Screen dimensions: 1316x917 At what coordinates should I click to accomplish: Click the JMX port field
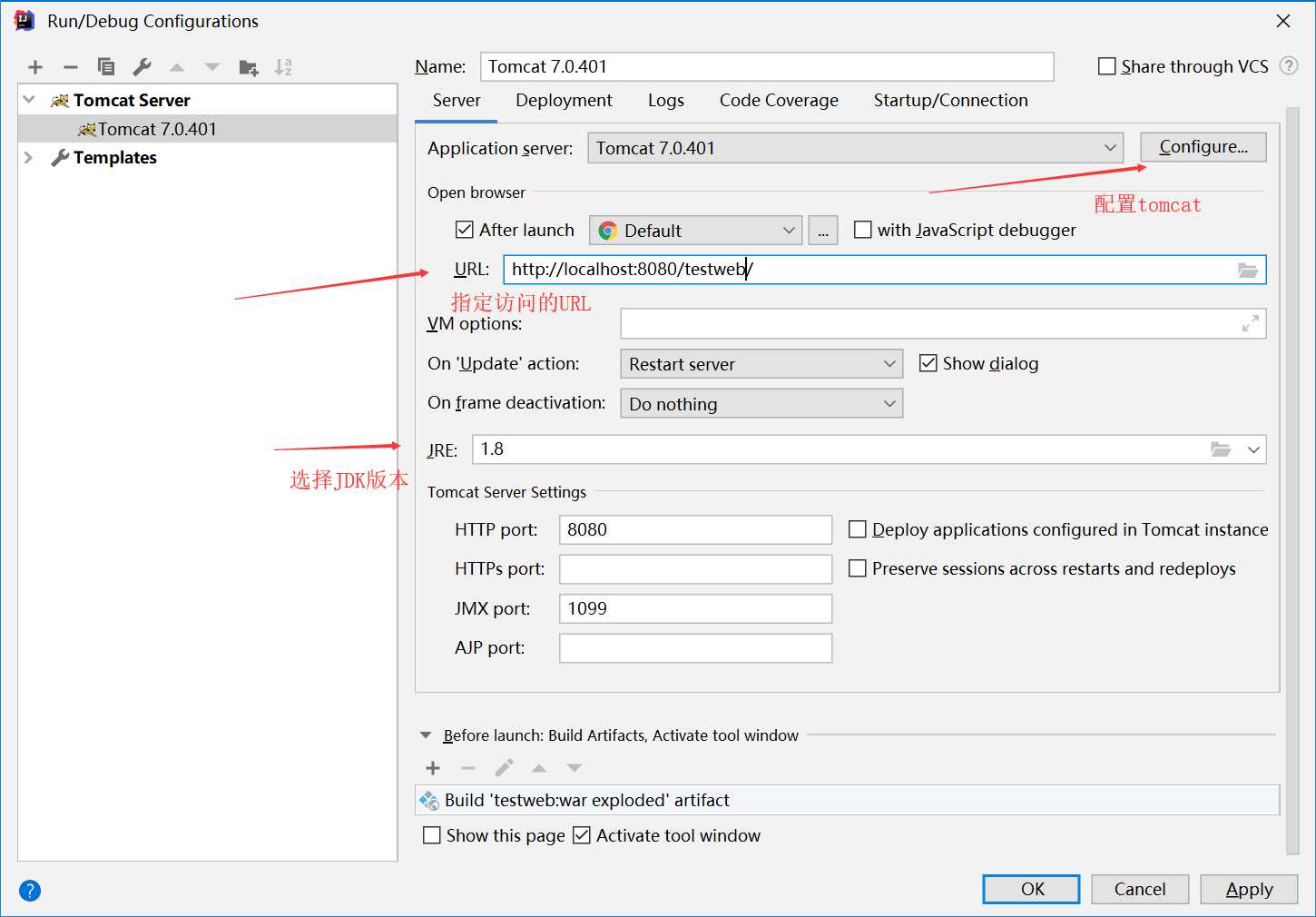click(696, 608)
